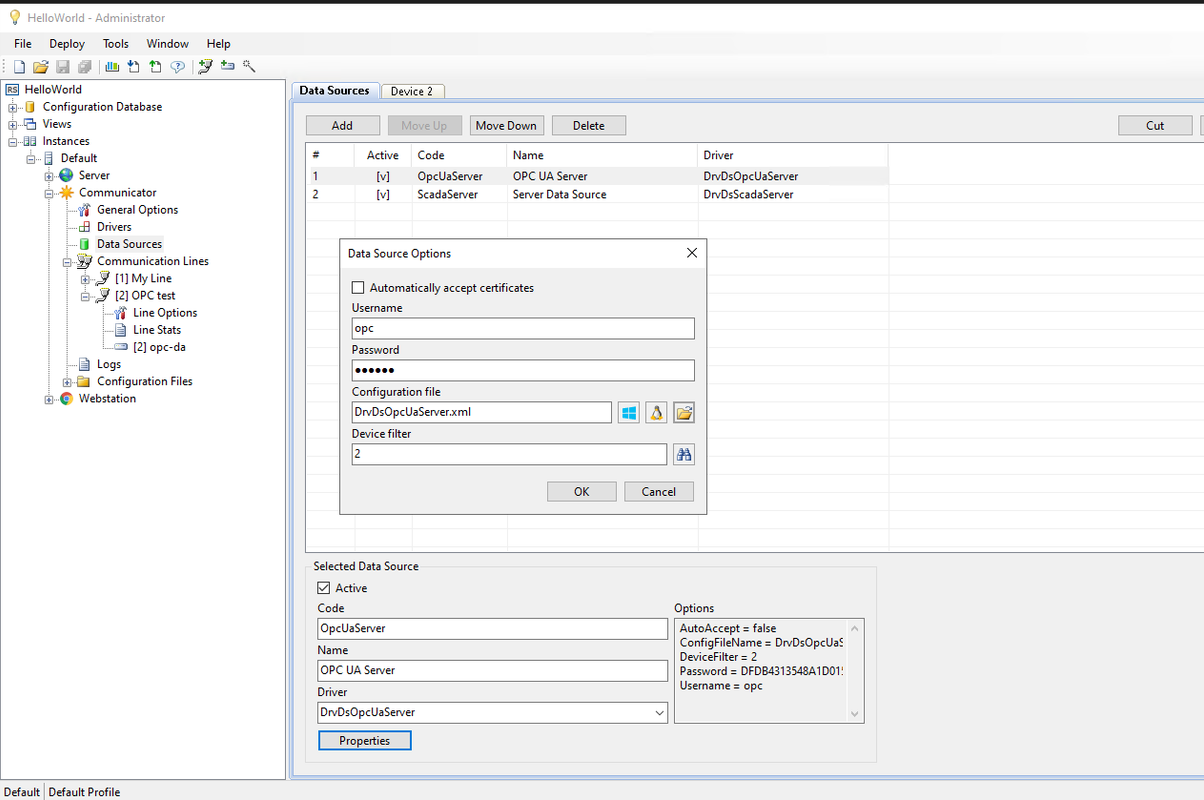
Task: Click the globe icon of Server node
Action: [66, 175]
